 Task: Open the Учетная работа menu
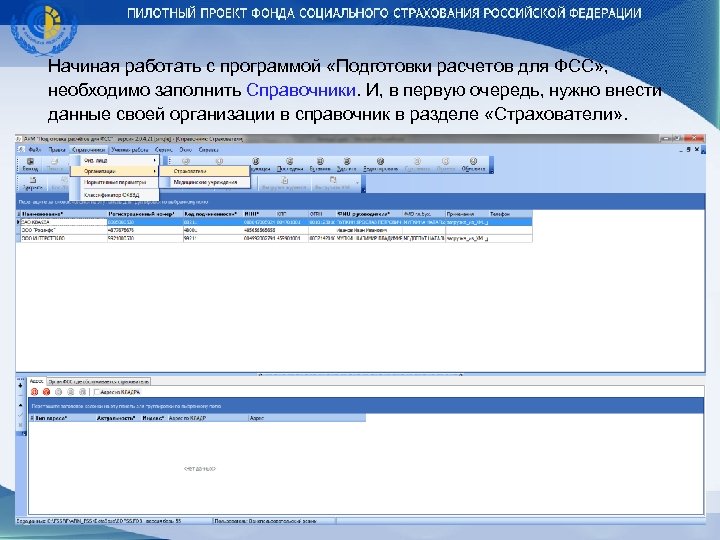tap(129, 150)
